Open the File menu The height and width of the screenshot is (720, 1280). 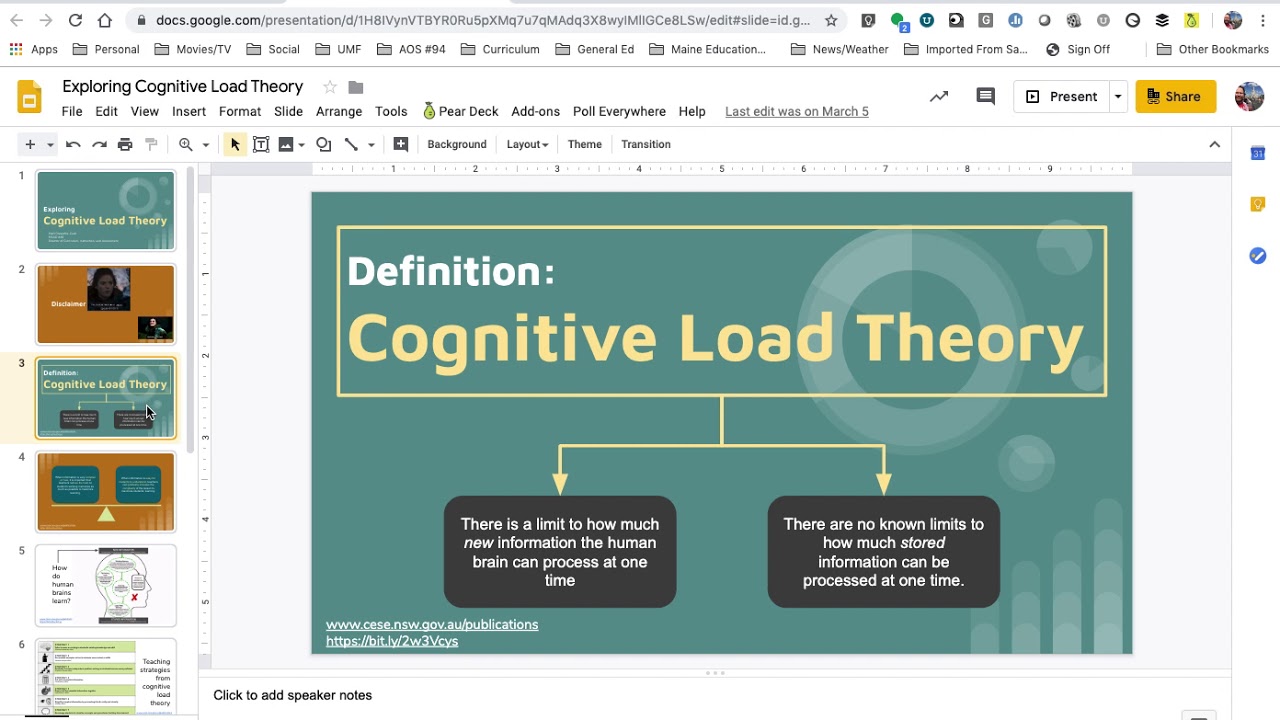[72, 111]
